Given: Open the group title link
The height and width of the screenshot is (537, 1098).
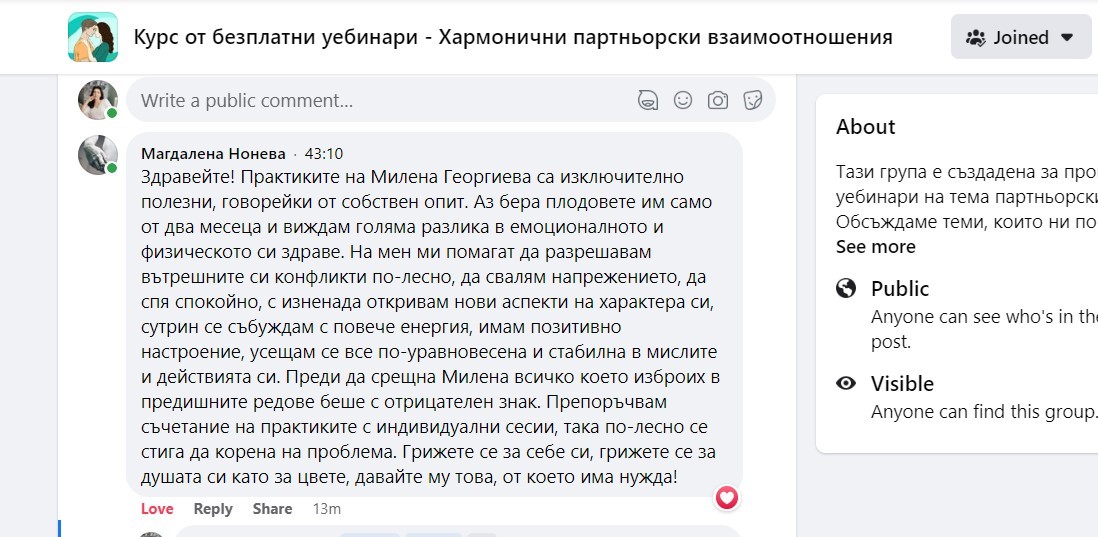Looking at the screenshot, I should coord(513,38).
